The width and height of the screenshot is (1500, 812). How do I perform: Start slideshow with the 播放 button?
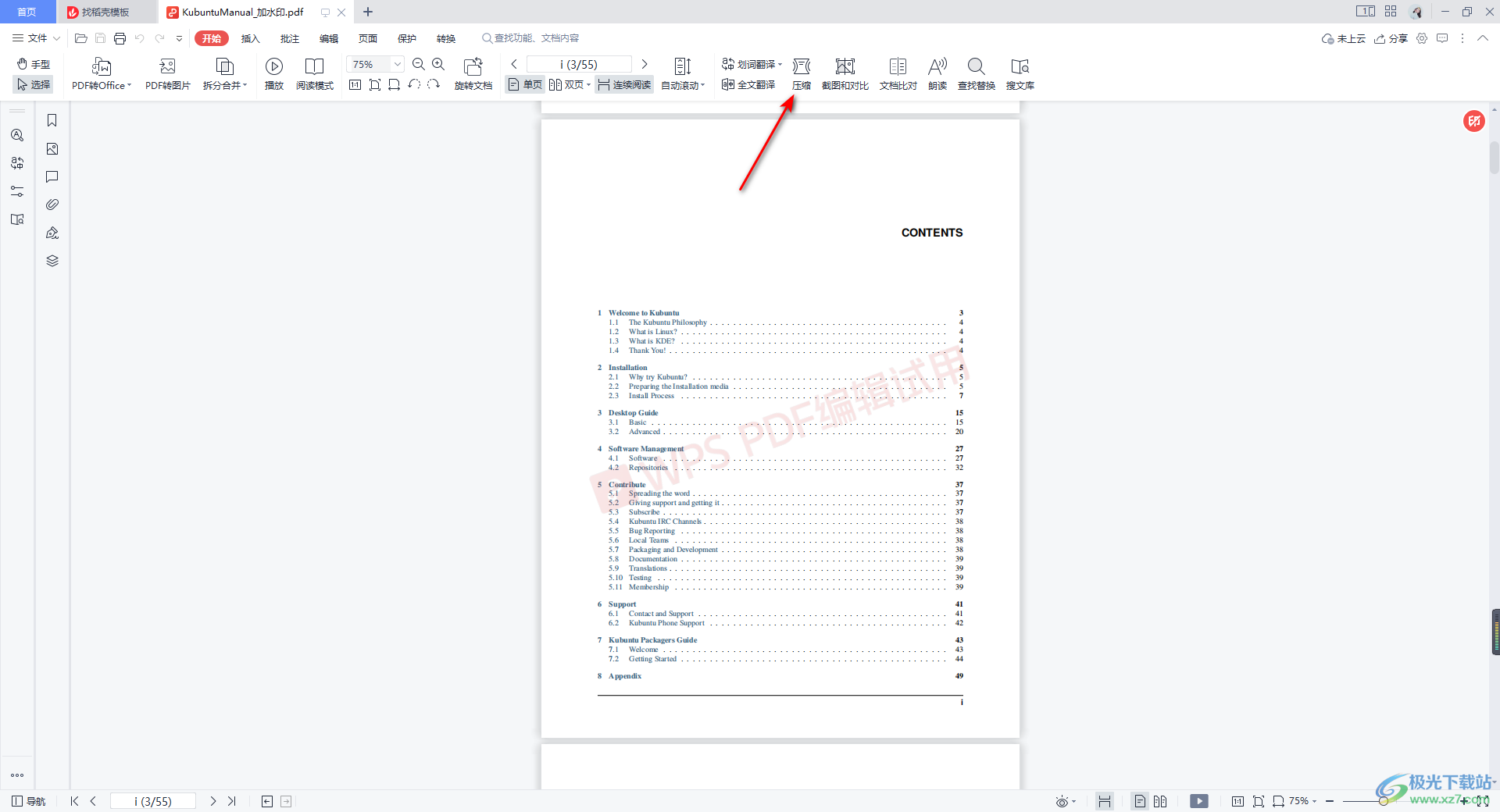pyautogui.click(x=274, y=74)
